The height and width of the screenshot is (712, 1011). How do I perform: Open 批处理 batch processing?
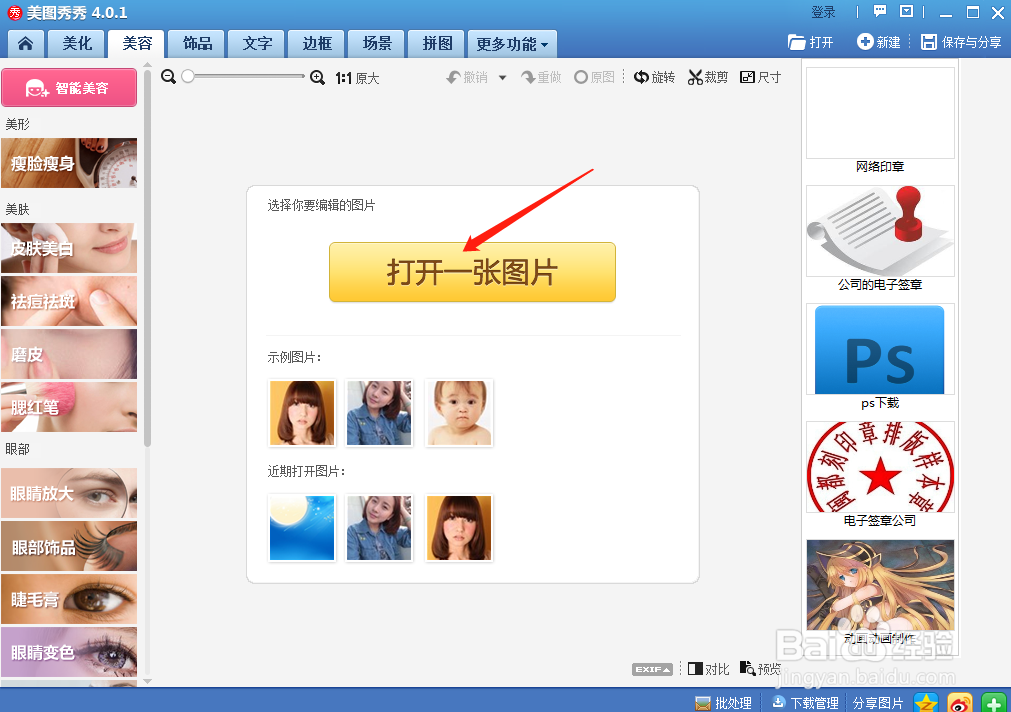click(723, 703)
